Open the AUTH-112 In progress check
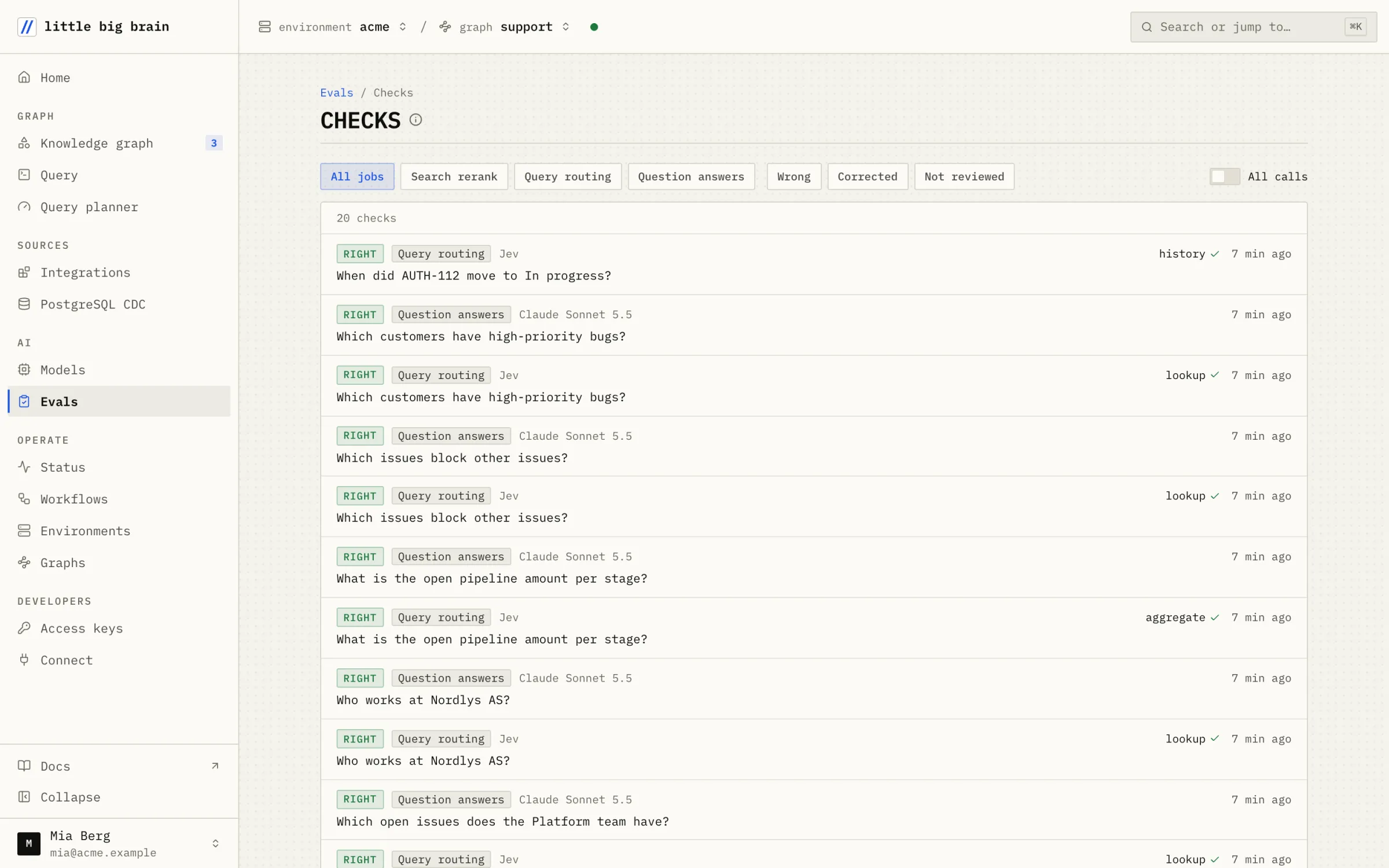This screenshot has height=868, width=1389. point(814,264)
